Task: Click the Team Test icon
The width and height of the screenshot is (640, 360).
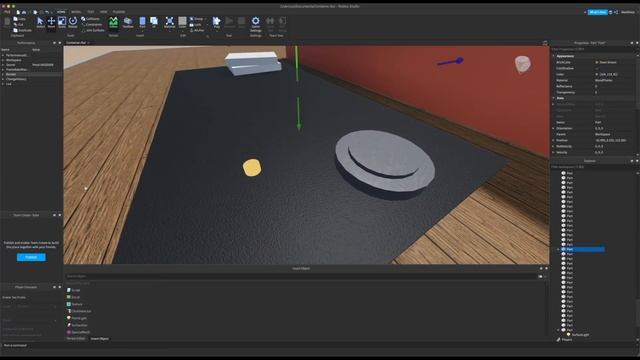Action: pos(270,22)
